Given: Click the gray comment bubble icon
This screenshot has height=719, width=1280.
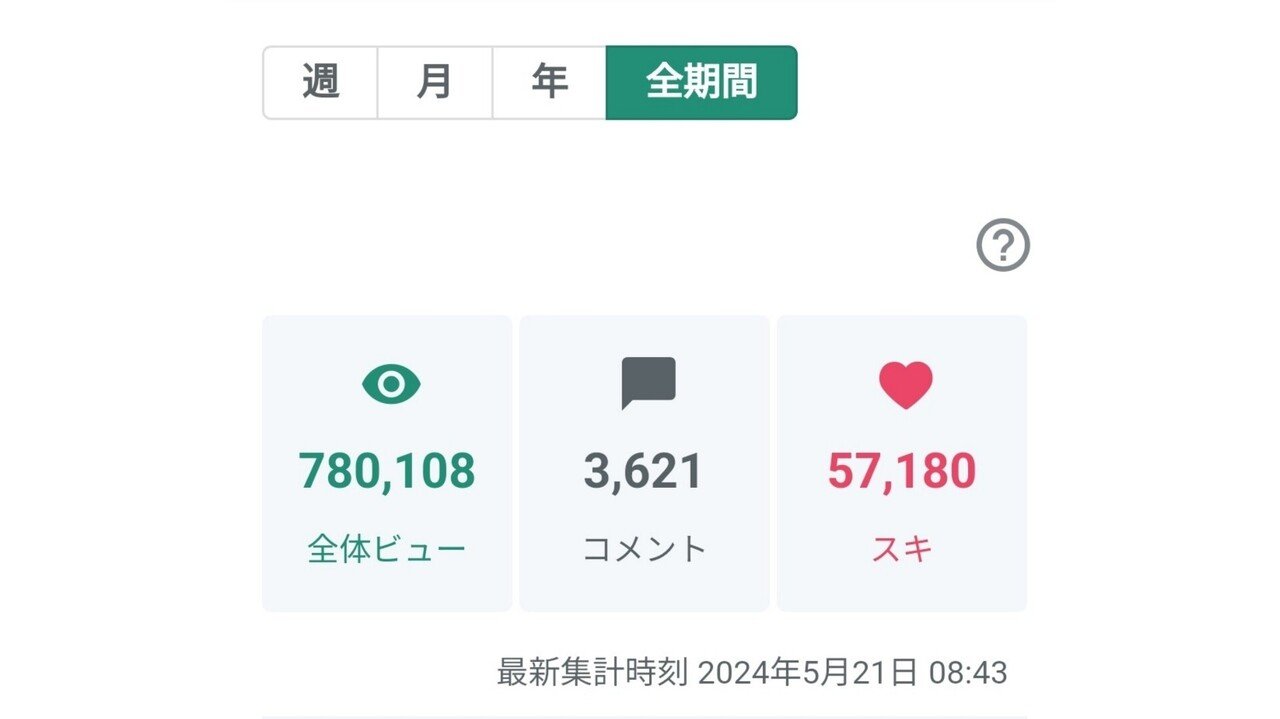Looking at the screenshot, I should click(x=648, y=383).
